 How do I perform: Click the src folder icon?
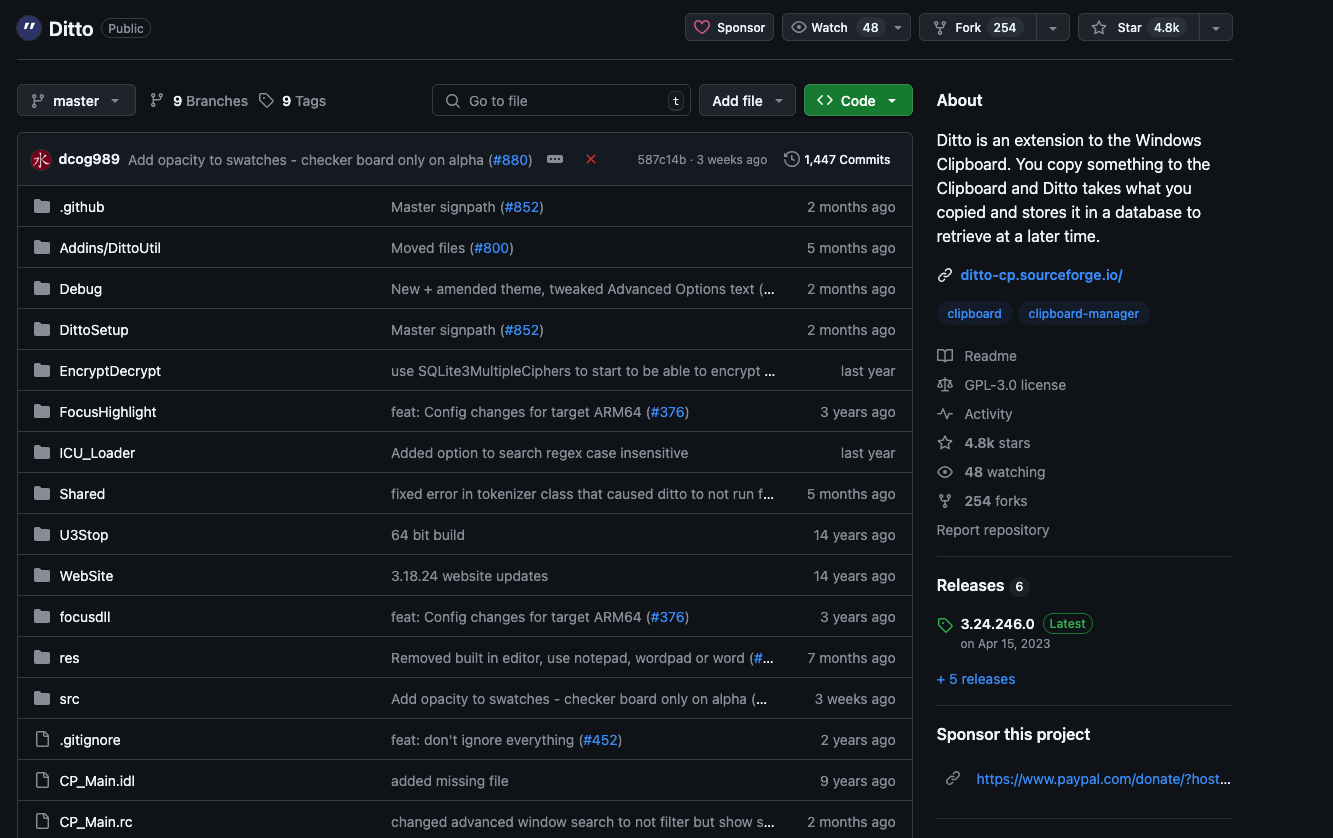(42, 699)
